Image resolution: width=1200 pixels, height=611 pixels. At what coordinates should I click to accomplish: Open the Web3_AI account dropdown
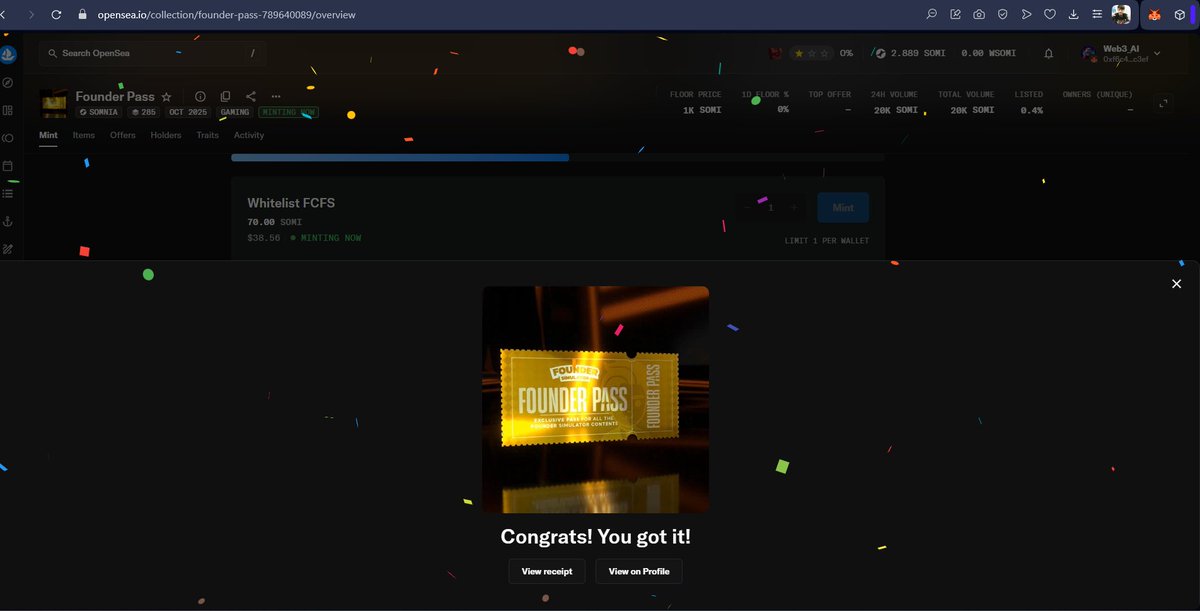(x=1120, y=54)
